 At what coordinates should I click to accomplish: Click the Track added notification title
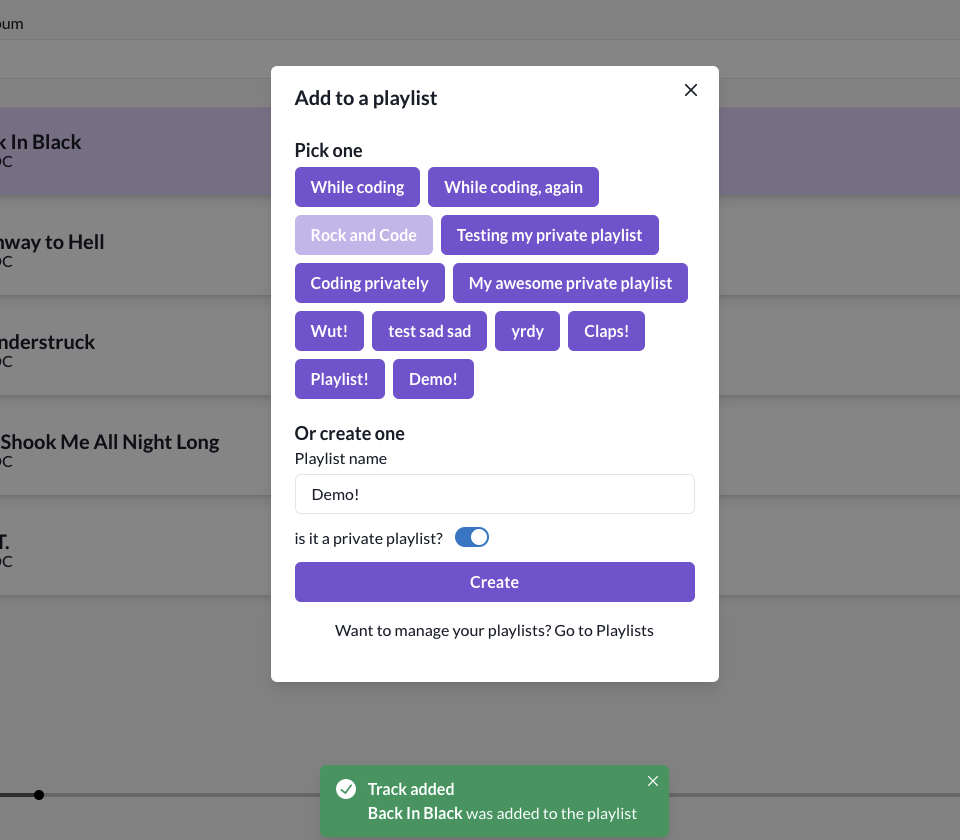click(411, 789)
